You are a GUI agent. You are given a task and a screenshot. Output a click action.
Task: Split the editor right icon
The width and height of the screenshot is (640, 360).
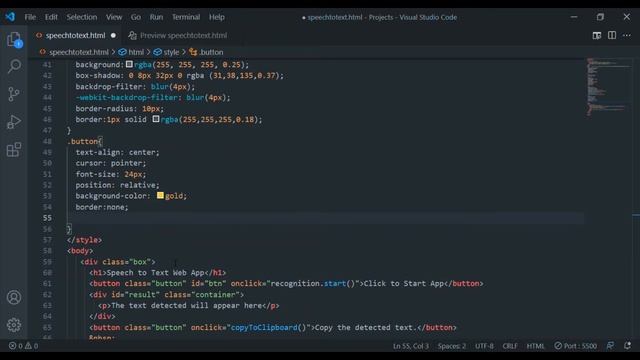tap(612, 36)
